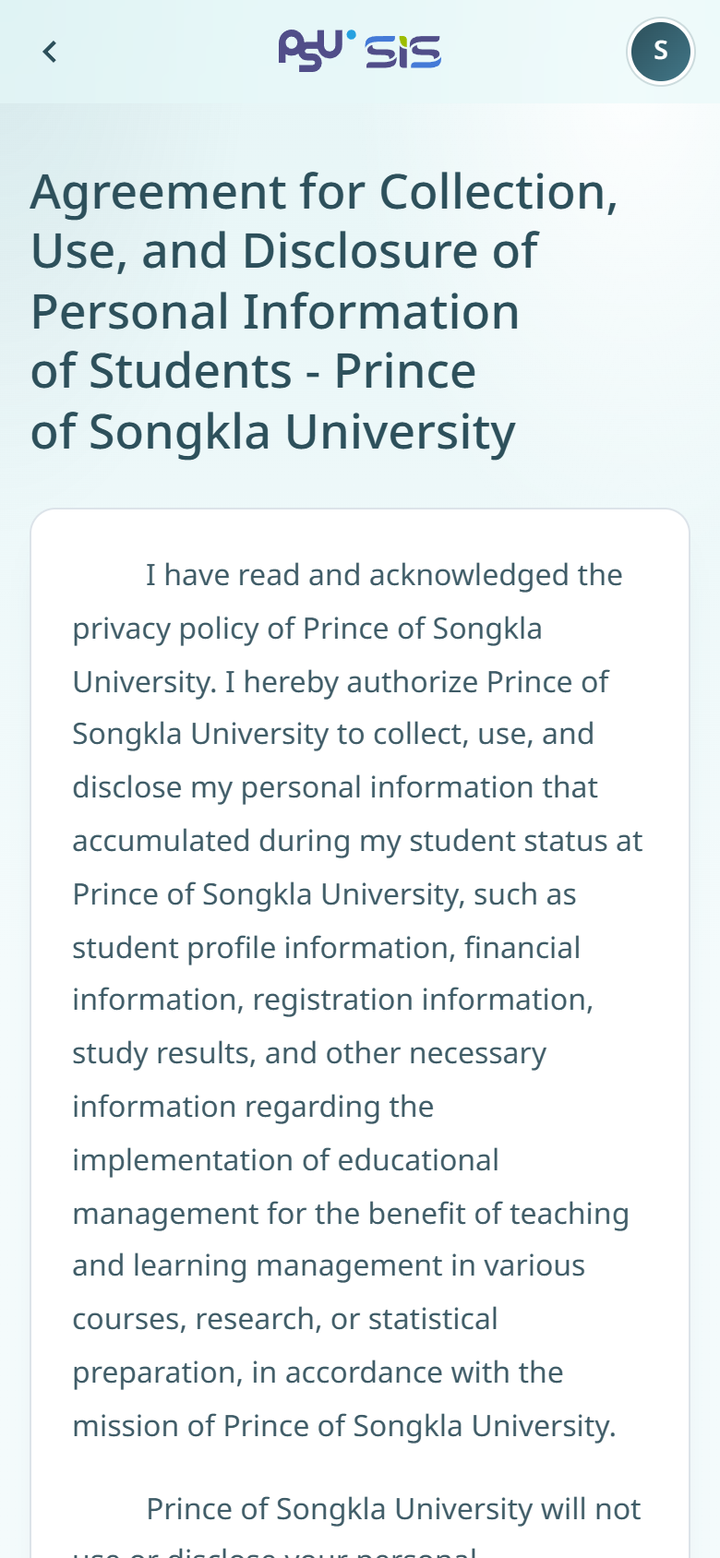Click the SIS portion of the logo
This screenshot has width=720, height=1558.
pos(403,52)
